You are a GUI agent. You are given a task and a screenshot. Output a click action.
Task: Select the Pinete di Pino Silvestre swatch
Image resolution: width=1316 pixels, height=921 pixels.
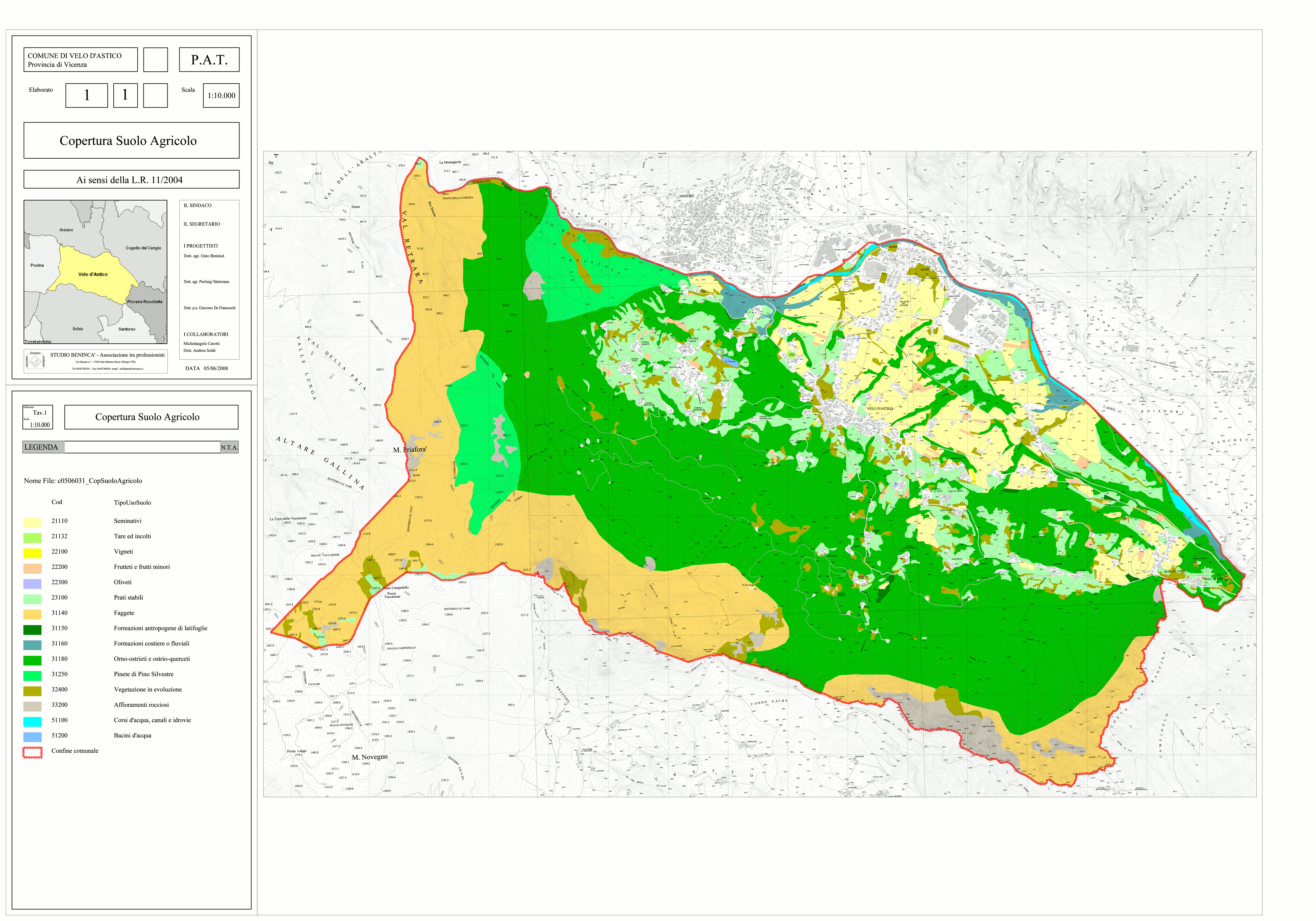coord(32,675)
